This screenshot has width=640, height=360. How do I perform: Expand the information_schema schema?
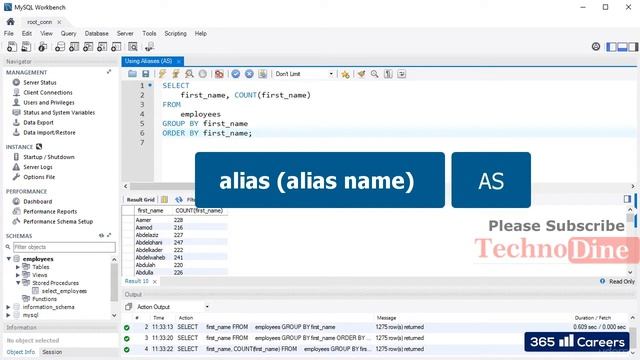(9, 307)
